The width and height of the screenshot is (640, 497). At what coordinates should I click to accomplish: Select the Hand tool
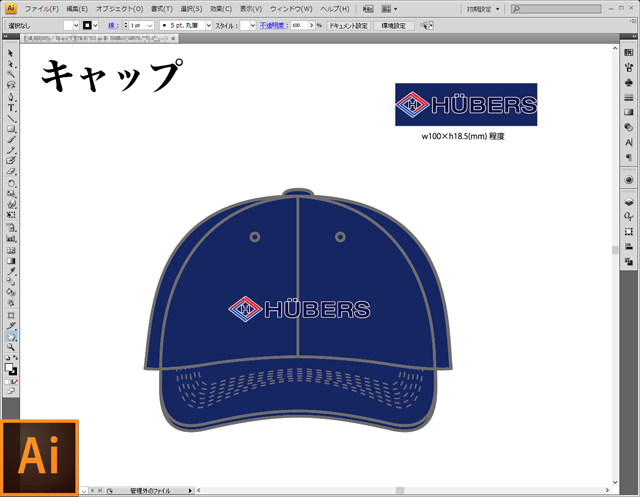(x=11, y=337)
